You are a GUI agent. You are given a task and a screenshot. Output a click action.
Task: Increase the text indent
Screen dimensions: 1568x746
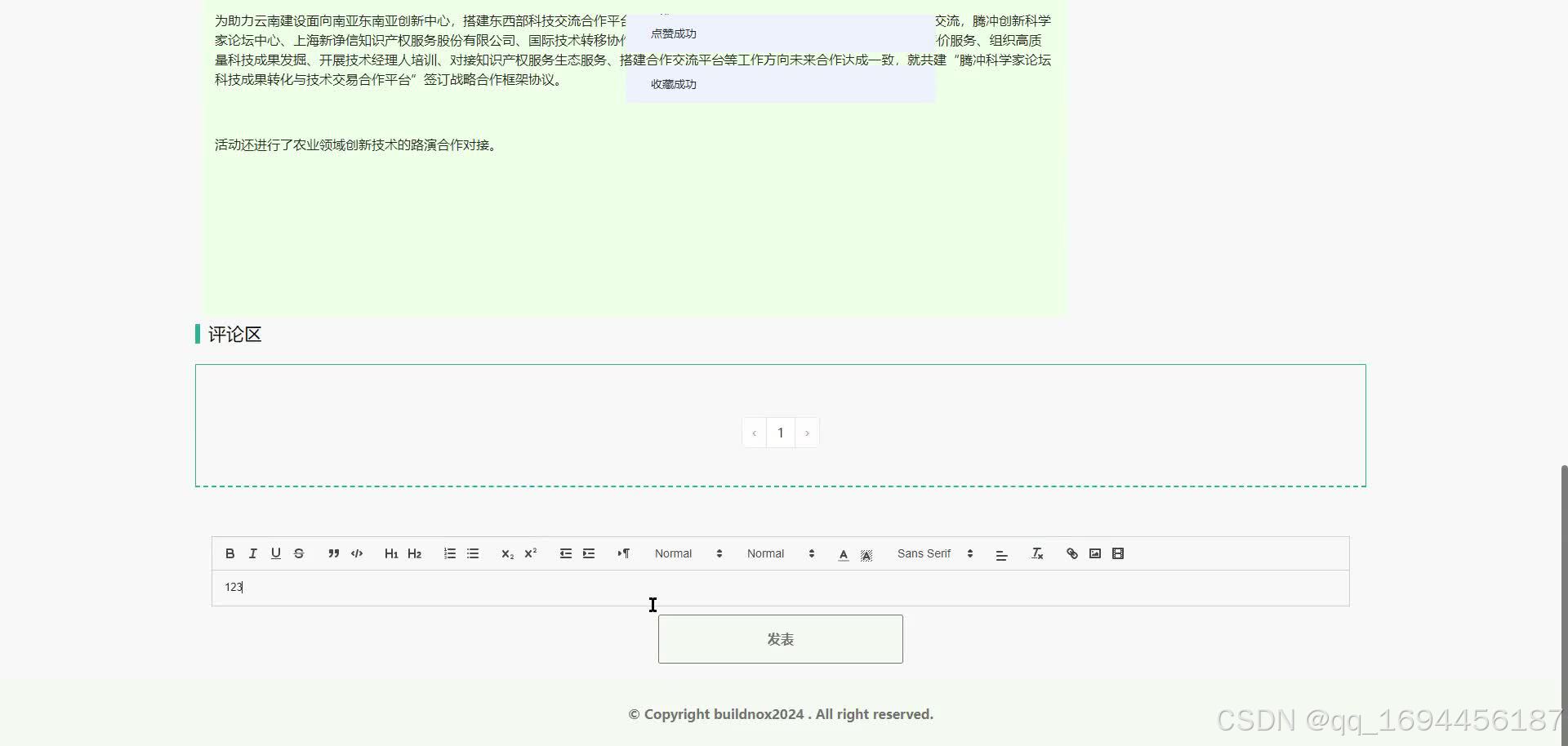point(588,553)
